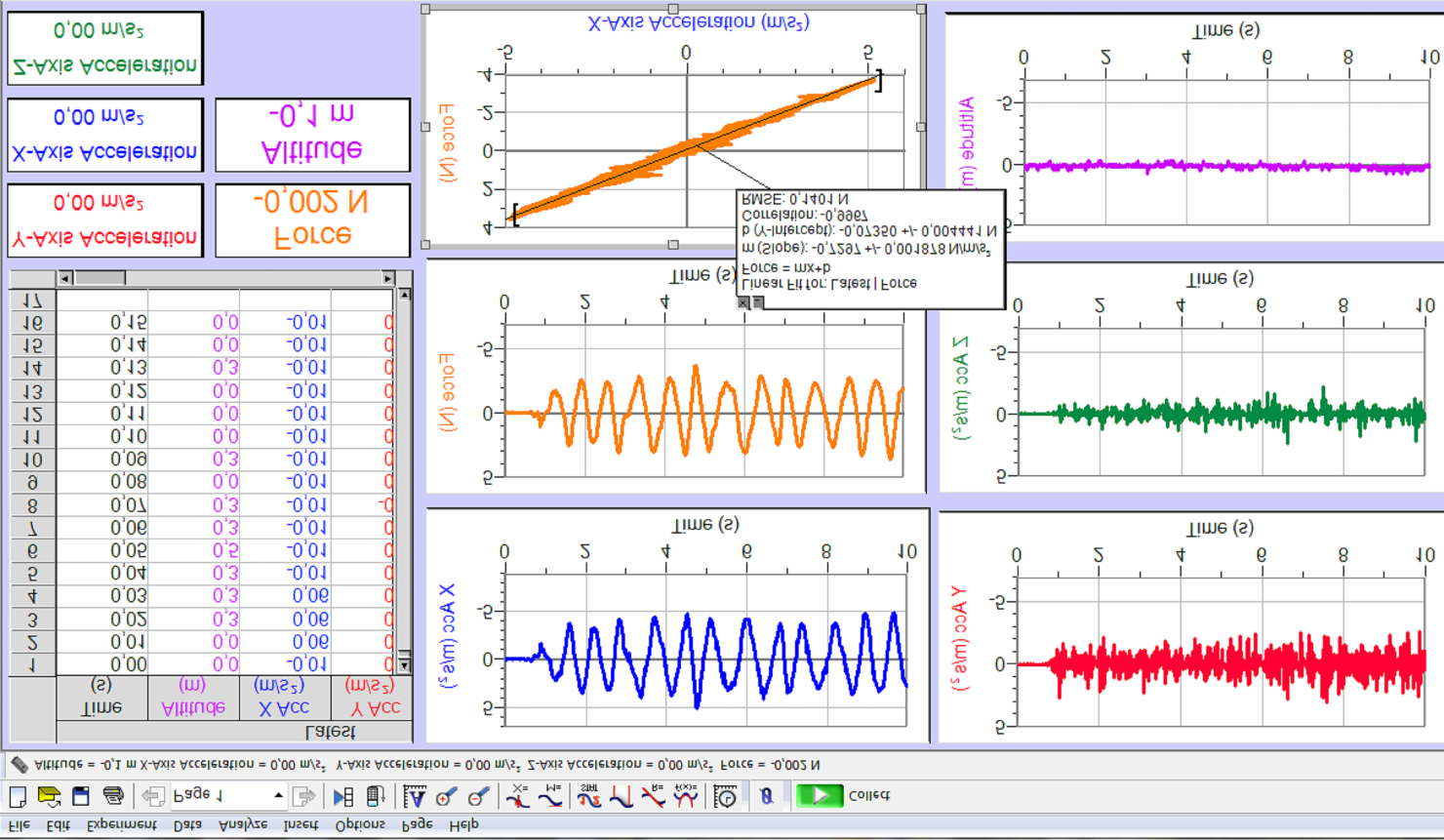Open the Experiment menu
This screenshot has height=840, width=1444.
(121, 825)
